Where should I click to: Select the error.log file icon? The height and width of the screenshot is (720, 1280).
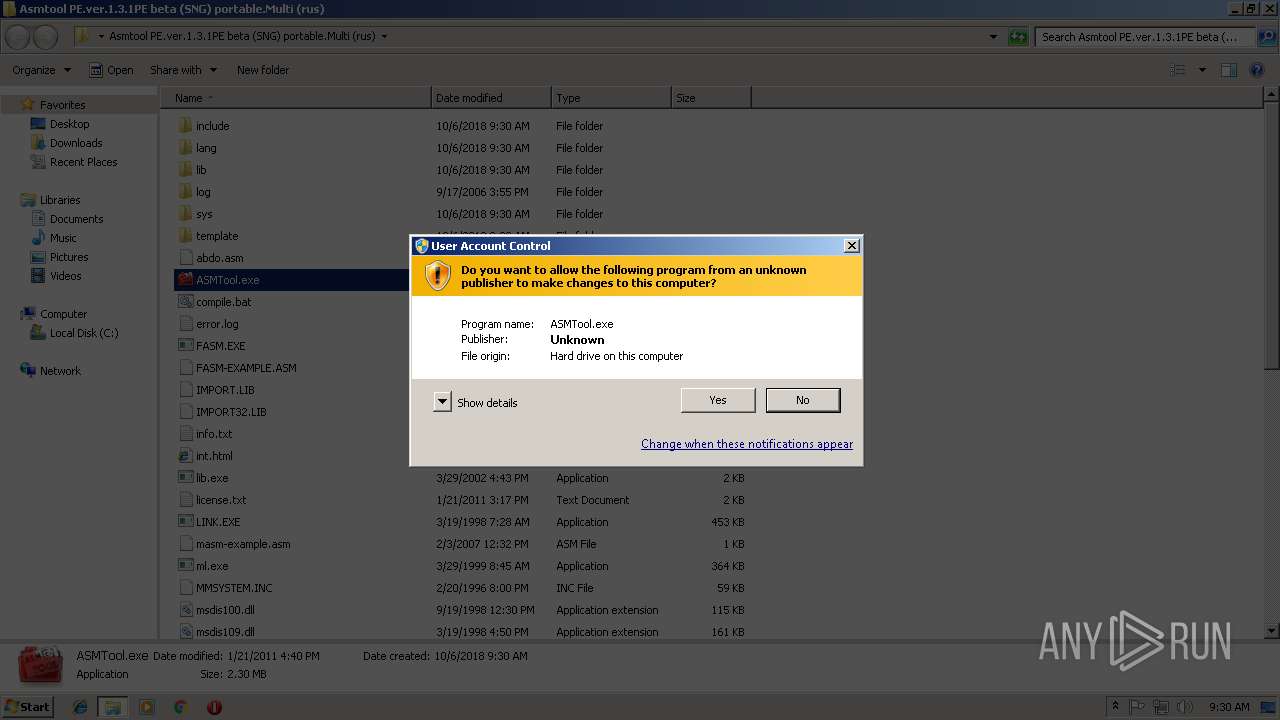point(185,324)
